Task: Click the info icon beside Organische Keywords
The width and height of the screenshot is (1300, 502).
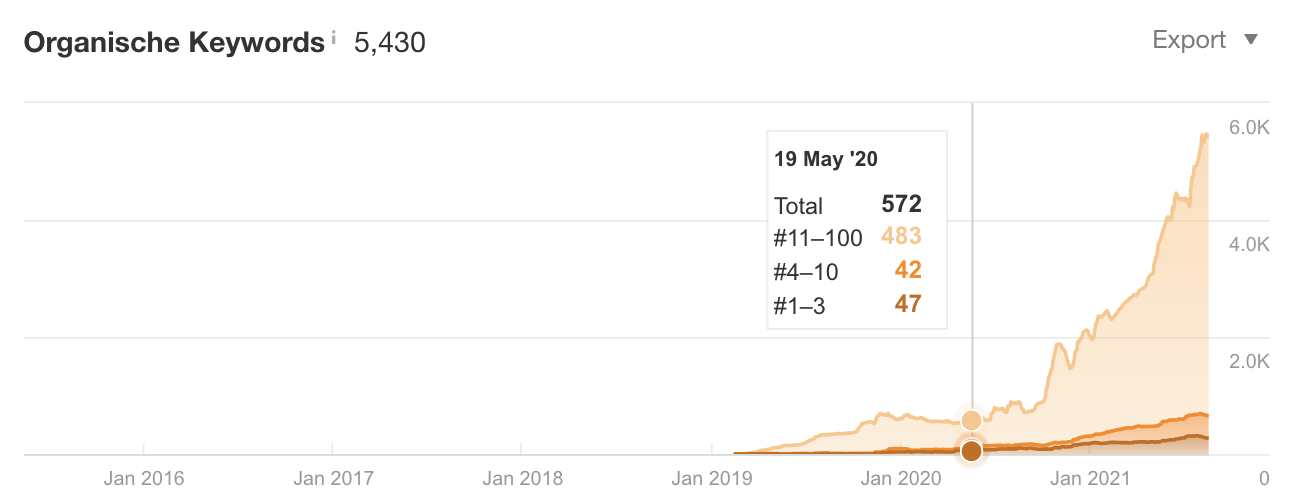Action: 333,37
